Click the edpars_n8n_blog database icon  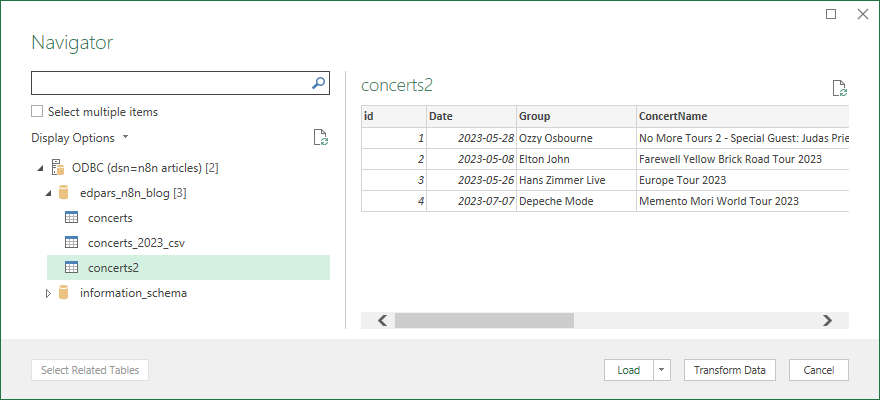click(x=64, y=192)
